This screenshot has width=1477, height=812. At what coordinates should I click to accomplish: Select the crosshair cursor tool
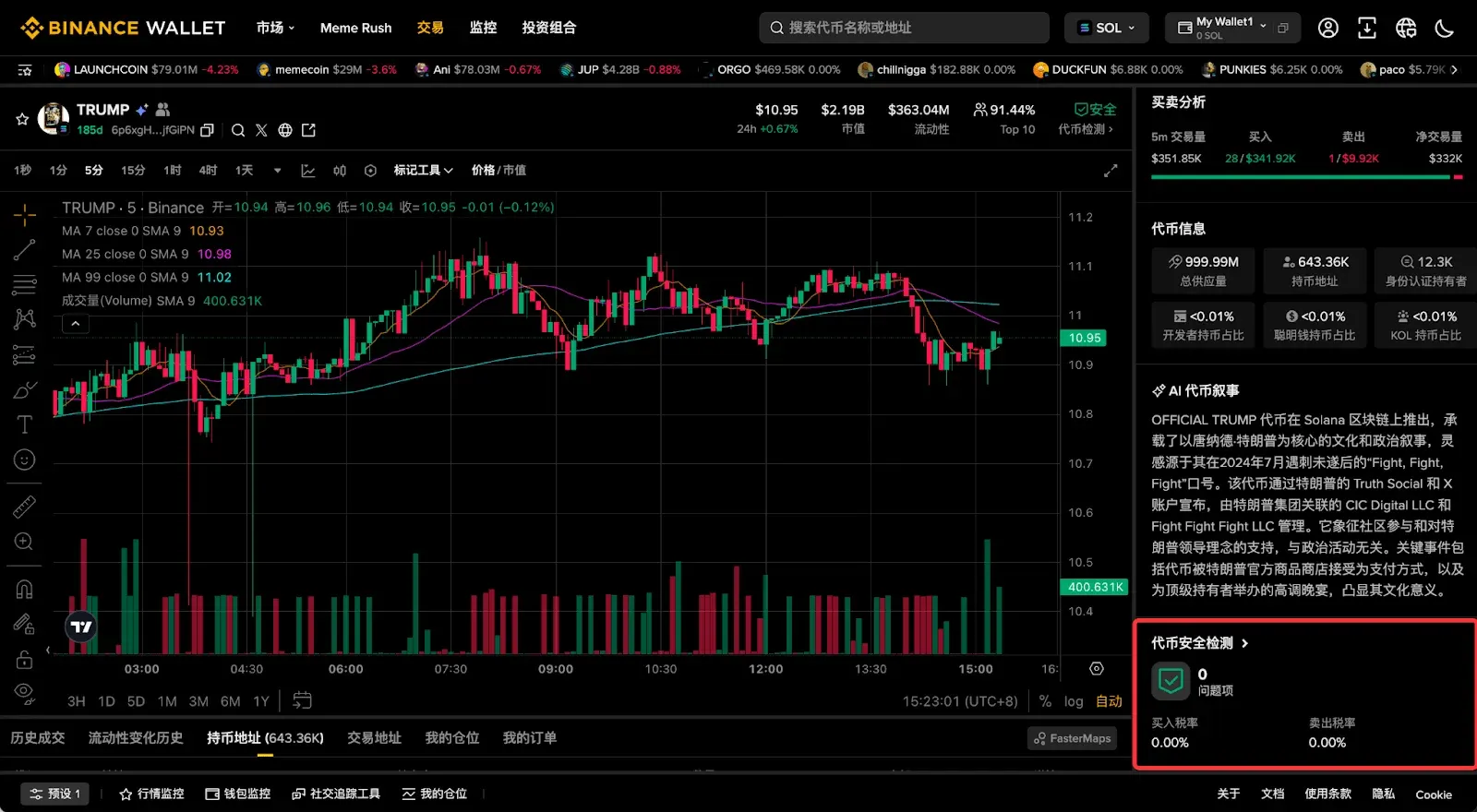point(25,215)
